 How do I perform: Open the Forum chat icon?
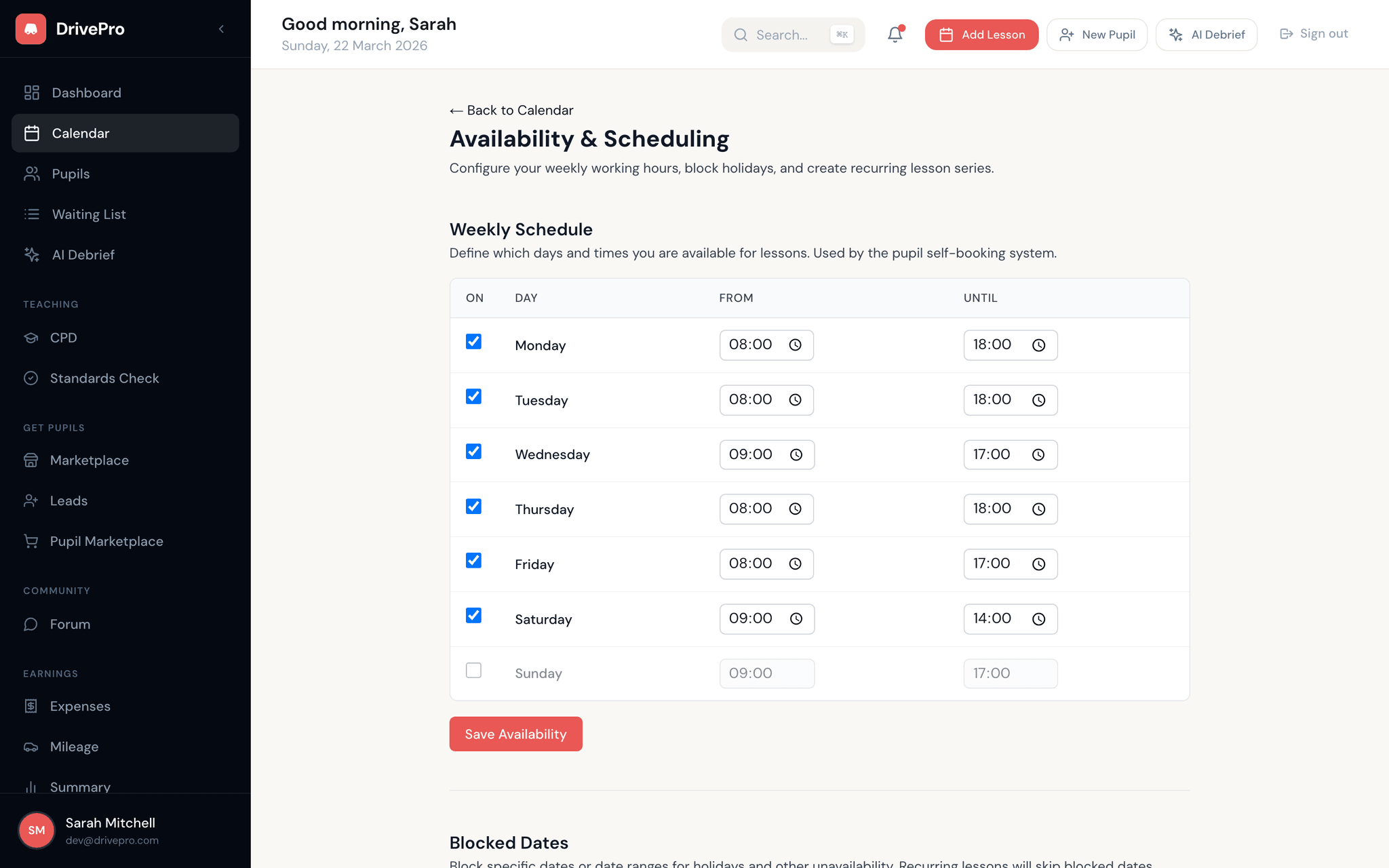tap(31, 624)
